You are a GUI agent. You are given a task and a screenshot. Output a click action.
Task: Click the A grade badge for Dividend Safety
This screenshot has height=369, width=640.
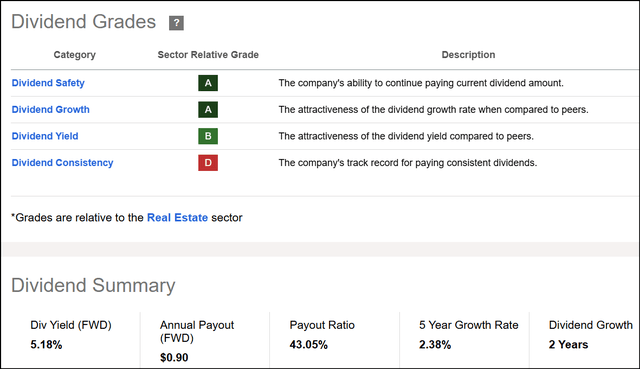coord(208,83)
